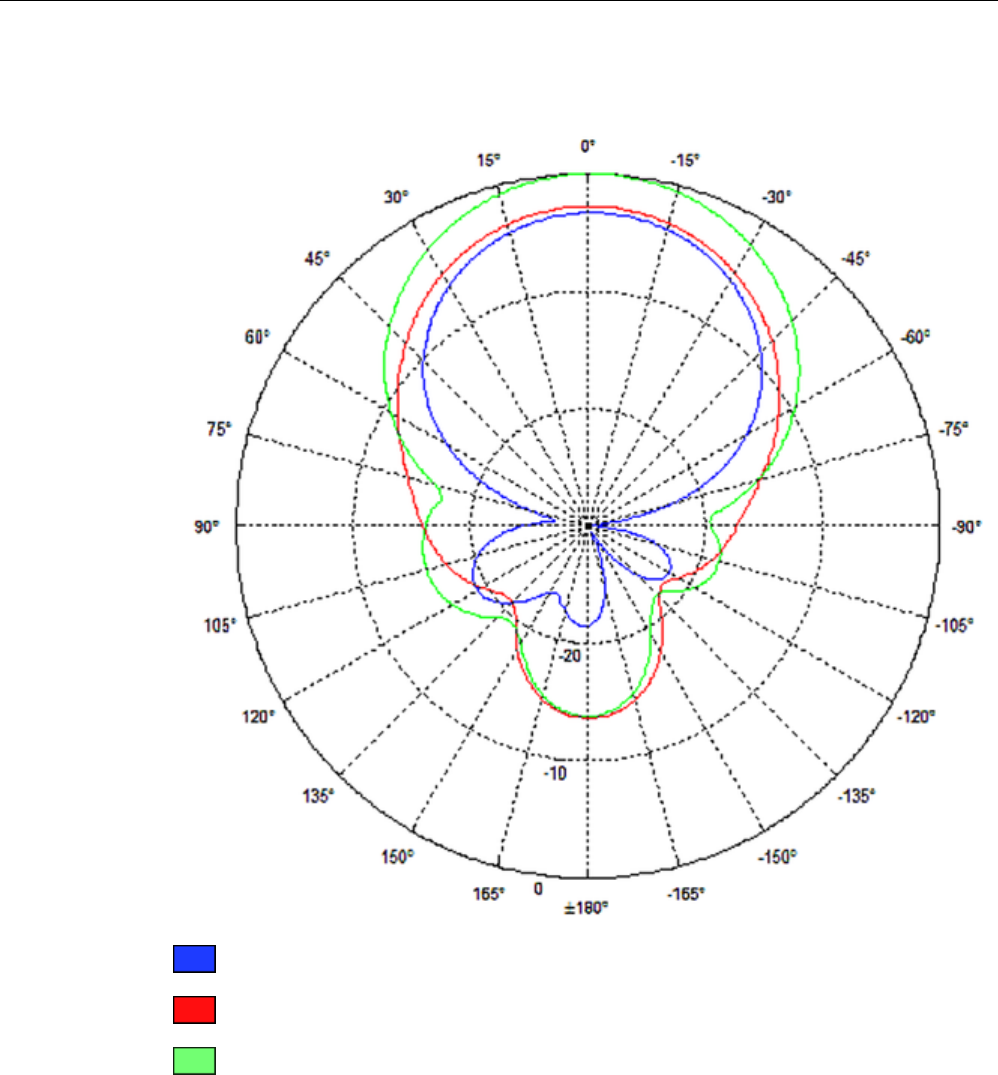Click the 45° angle label
The height and width of the screenshot is (1075, 998).
(317, 258)
